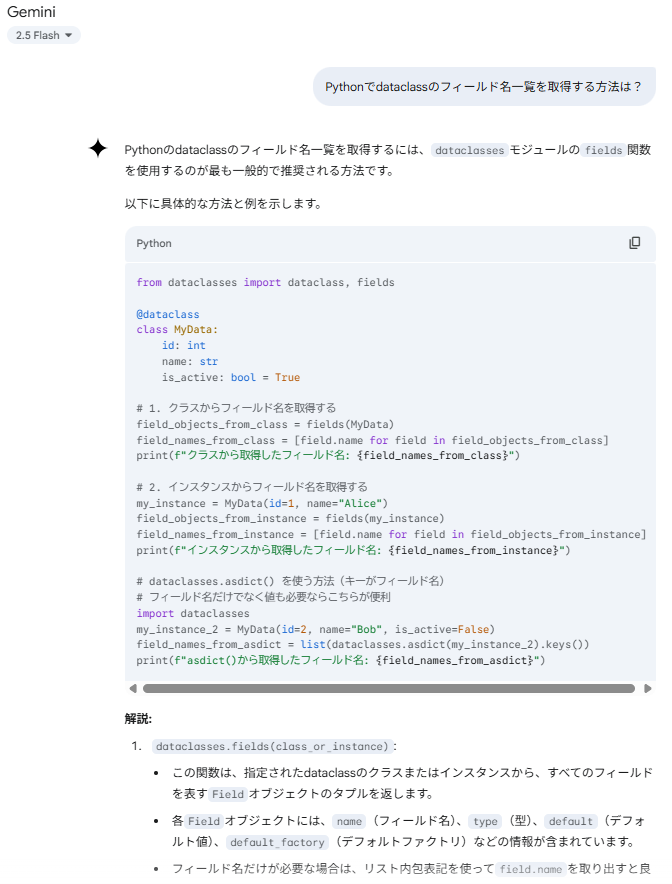Click the Gemini sparkle response icon

(97, 149)
